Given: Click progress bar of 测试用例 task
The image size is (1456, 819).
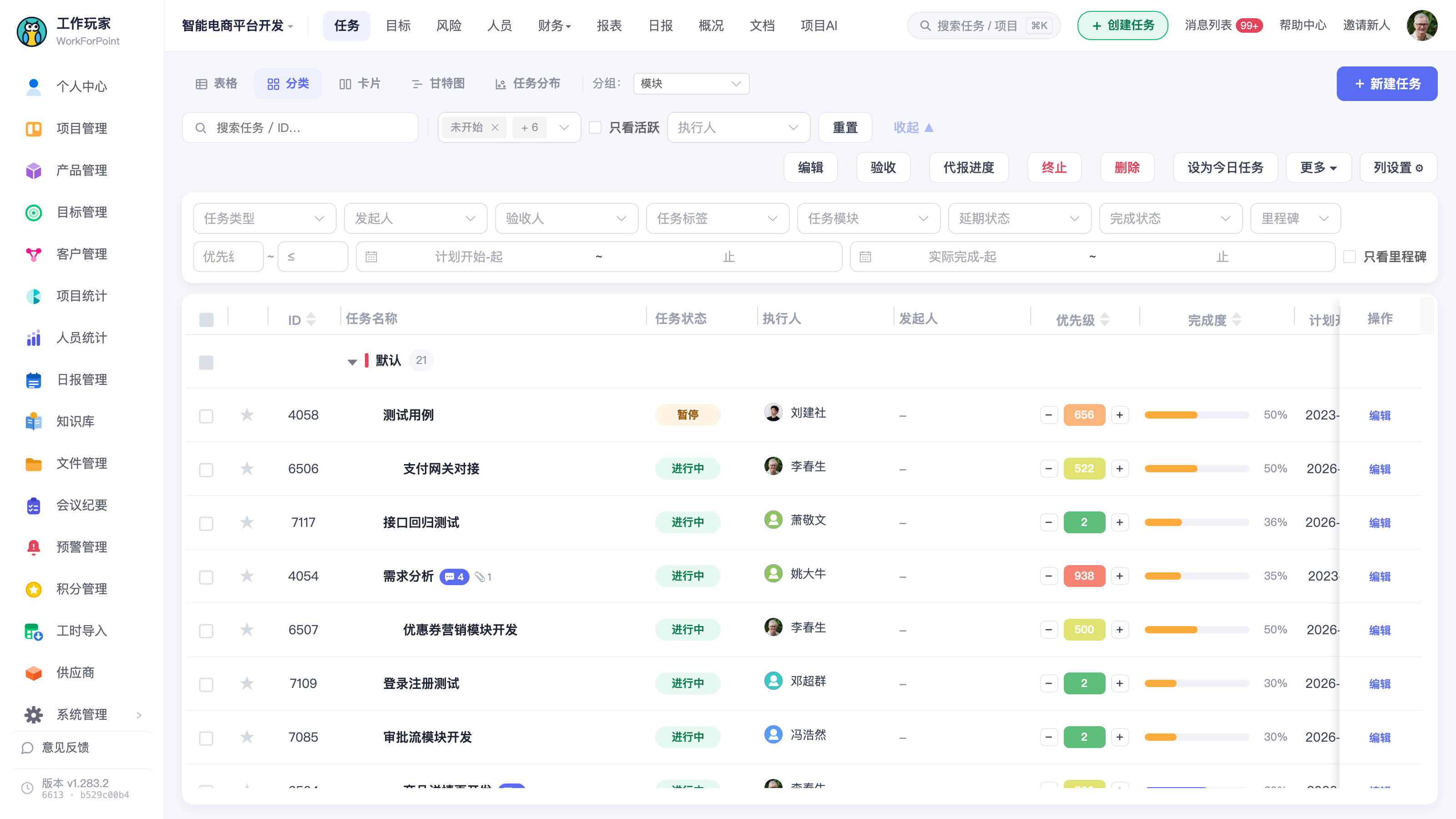Looking at the screenshot, I should click(x=1196, y=415).
